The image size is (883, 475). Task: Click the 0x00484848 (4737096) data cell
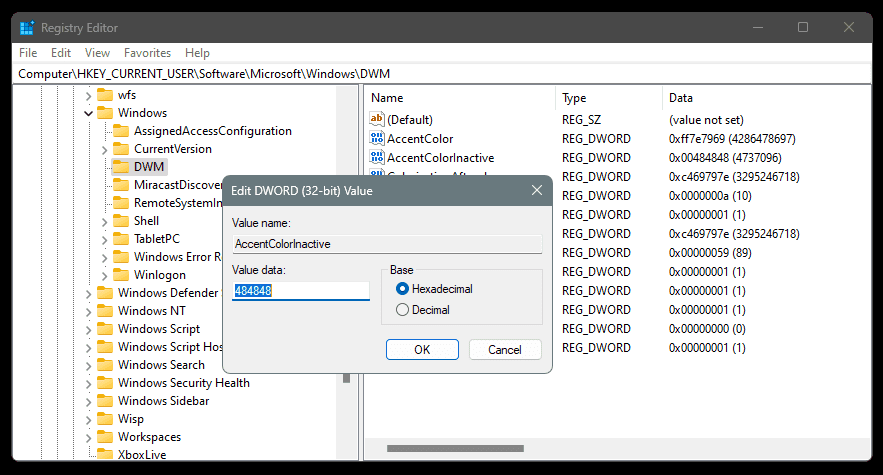click(x=725, y=158)
